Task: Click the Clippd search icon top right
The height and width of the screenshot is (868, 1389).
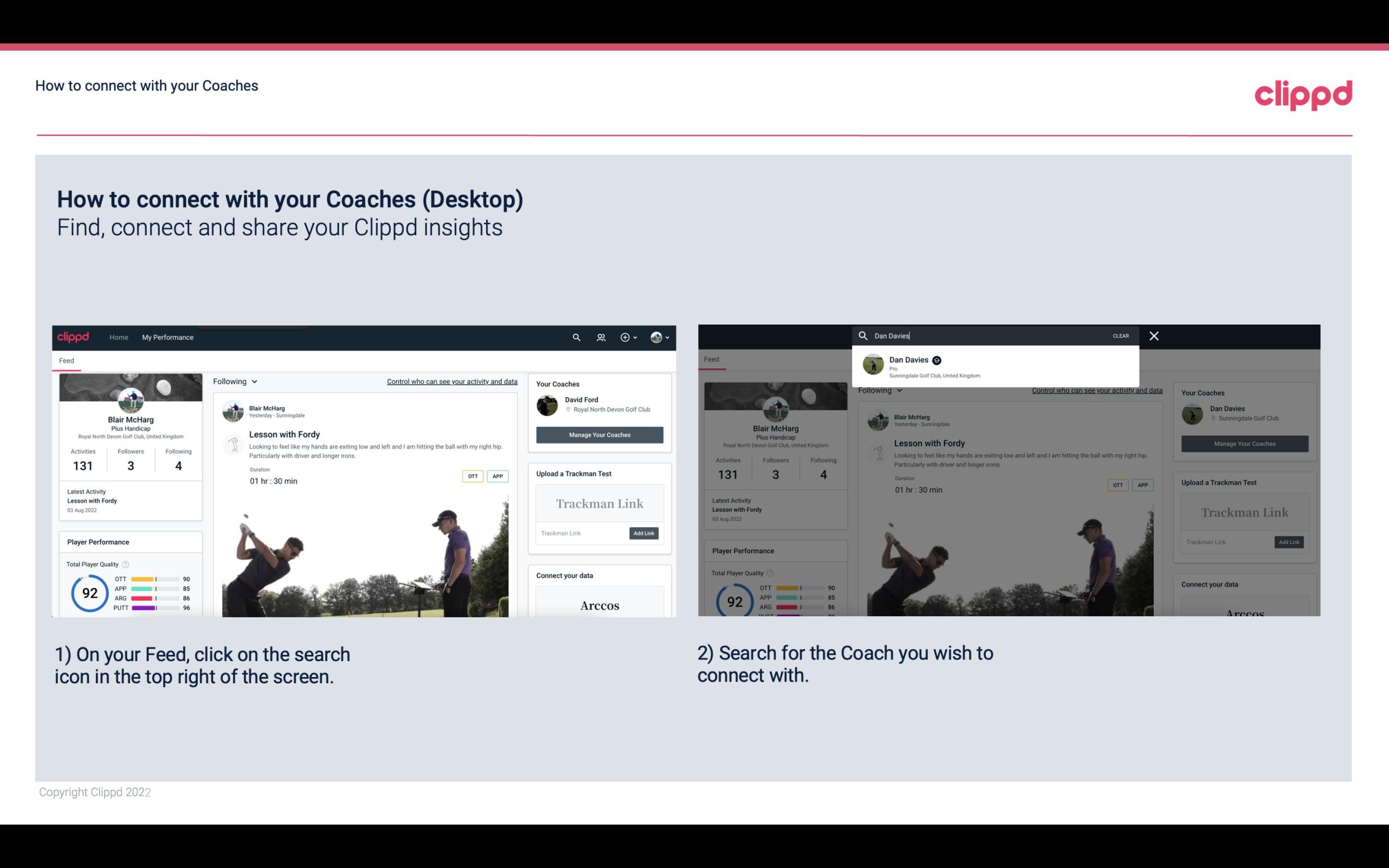Action: 575,337
